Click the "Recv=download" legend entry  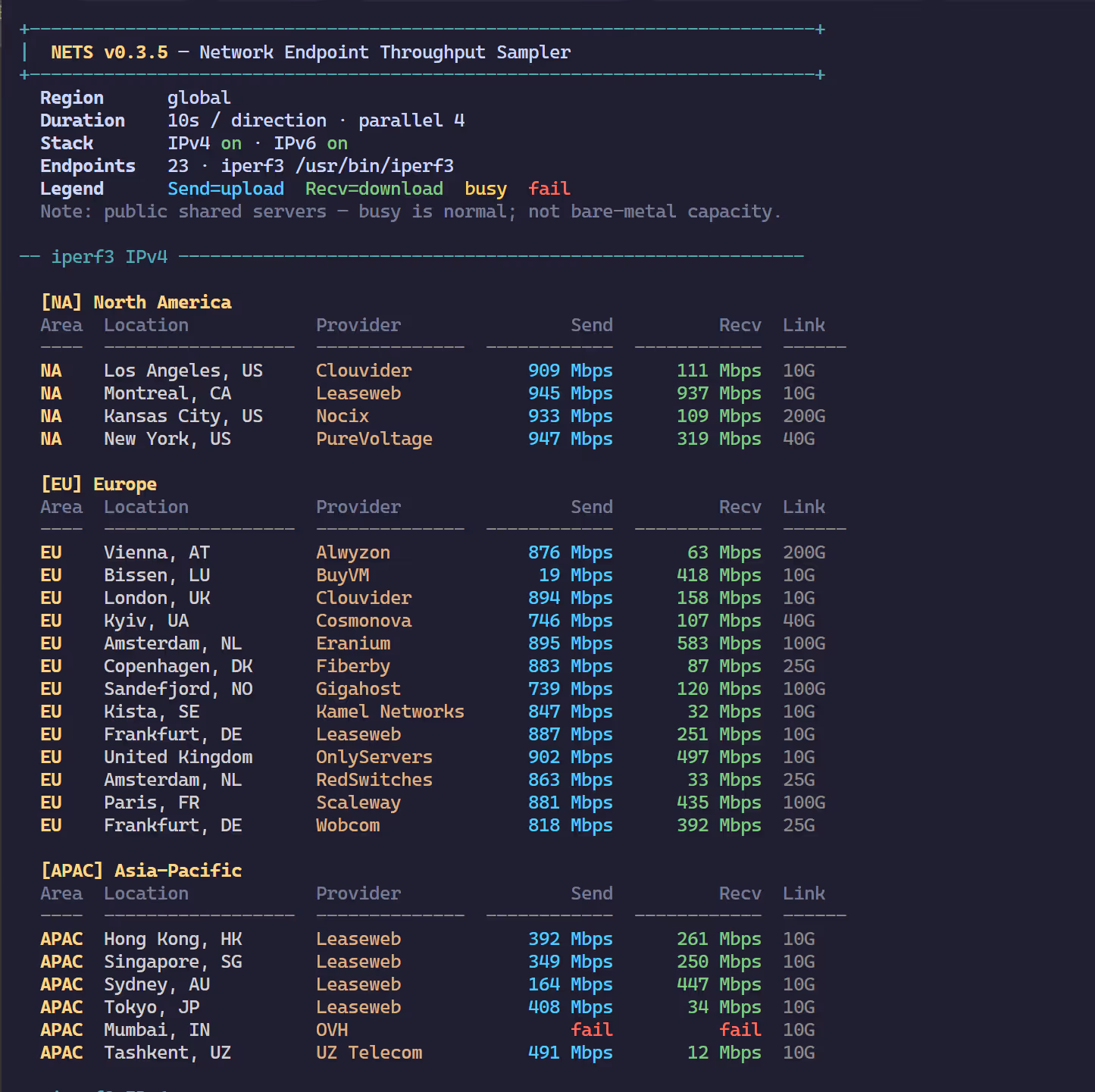[374, 189]
